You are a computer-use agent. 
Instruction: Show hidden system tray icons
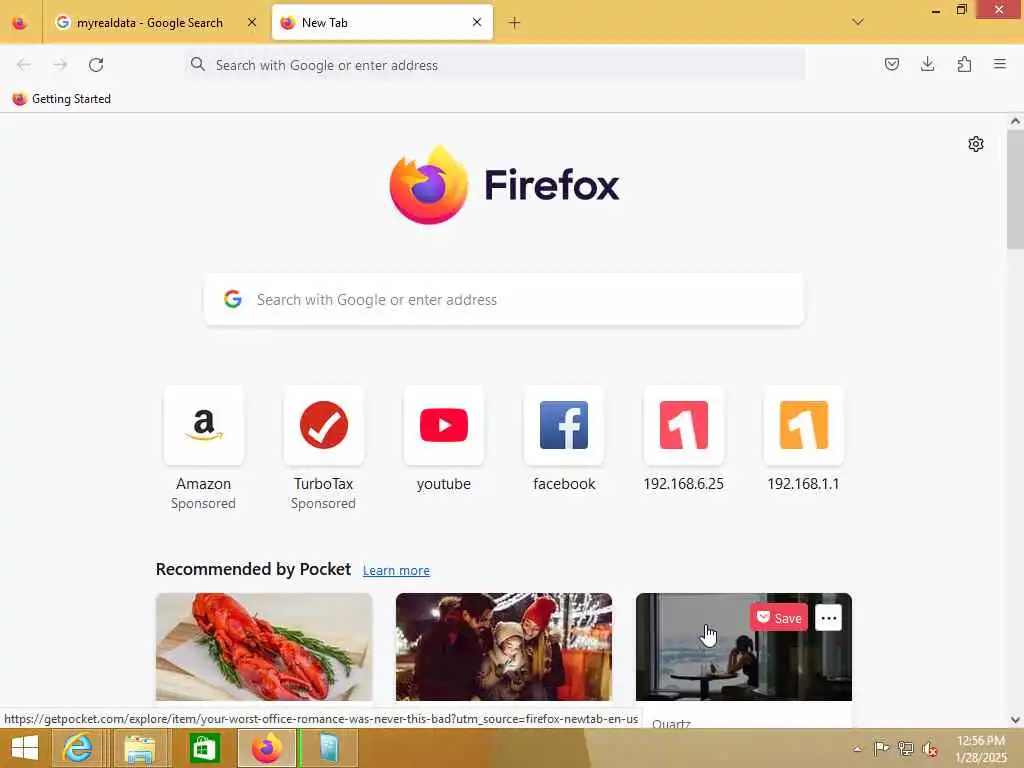[x=857, y=749]
